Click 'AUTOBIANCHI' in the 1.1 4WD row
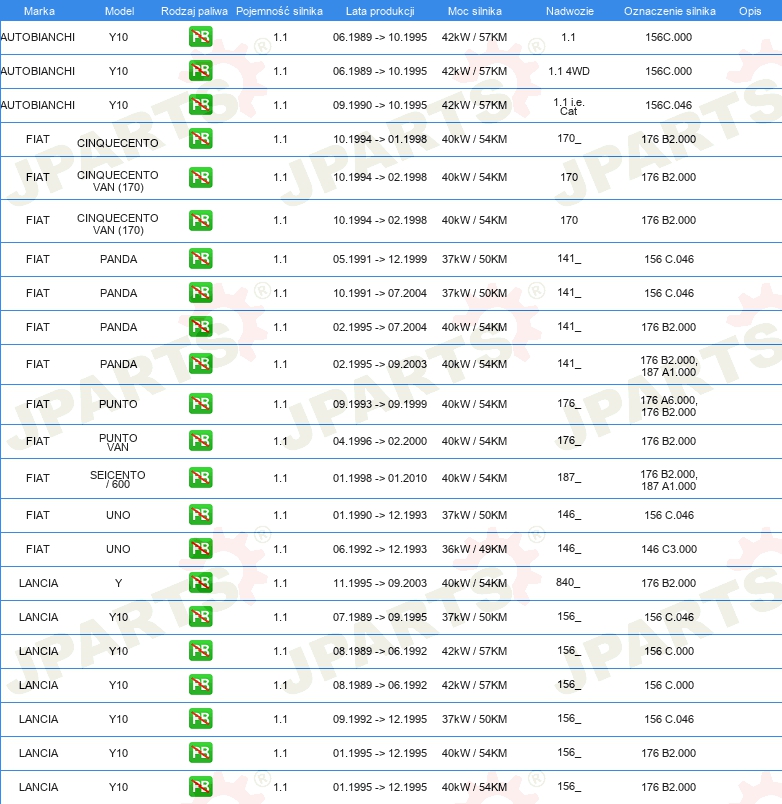Image resolution: width=782 pixels, height=804 pixels. point(37,71)
